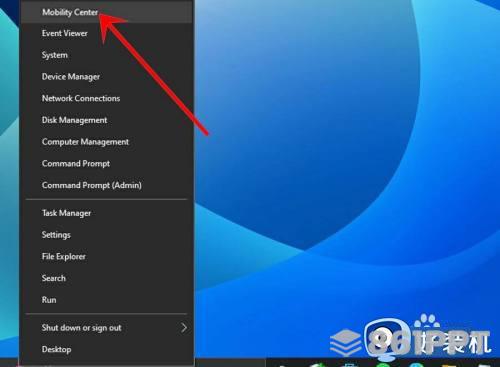
Task: Launch File Explorer
Action: click(107, 256)
